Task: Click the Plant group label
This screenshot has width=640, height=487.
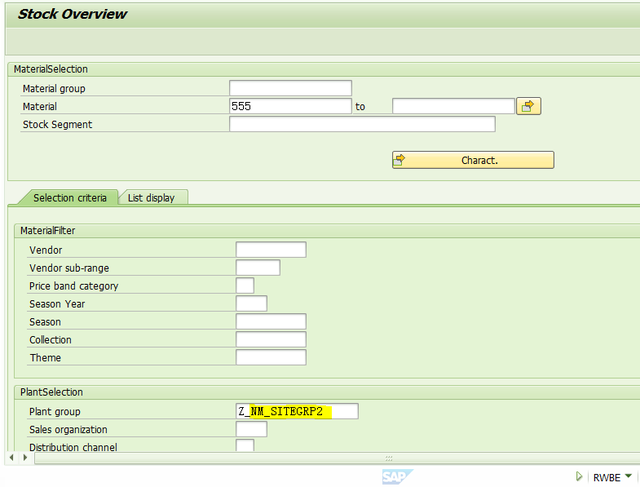Action: click(55, 412)
